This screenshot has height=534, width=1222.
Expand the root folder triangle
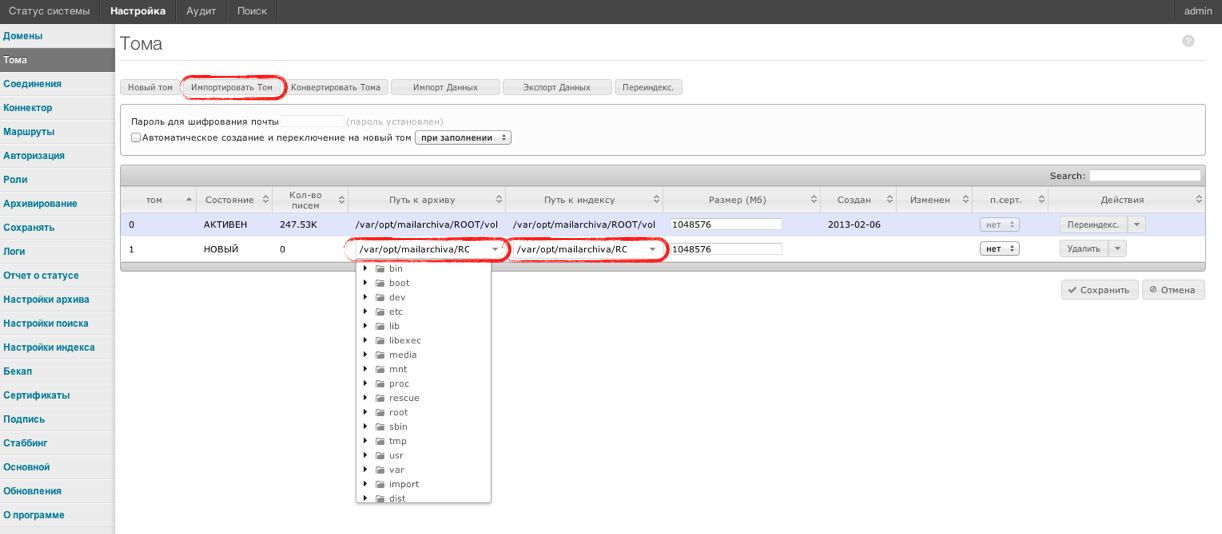pyautogui.click(x=366, y=412)
